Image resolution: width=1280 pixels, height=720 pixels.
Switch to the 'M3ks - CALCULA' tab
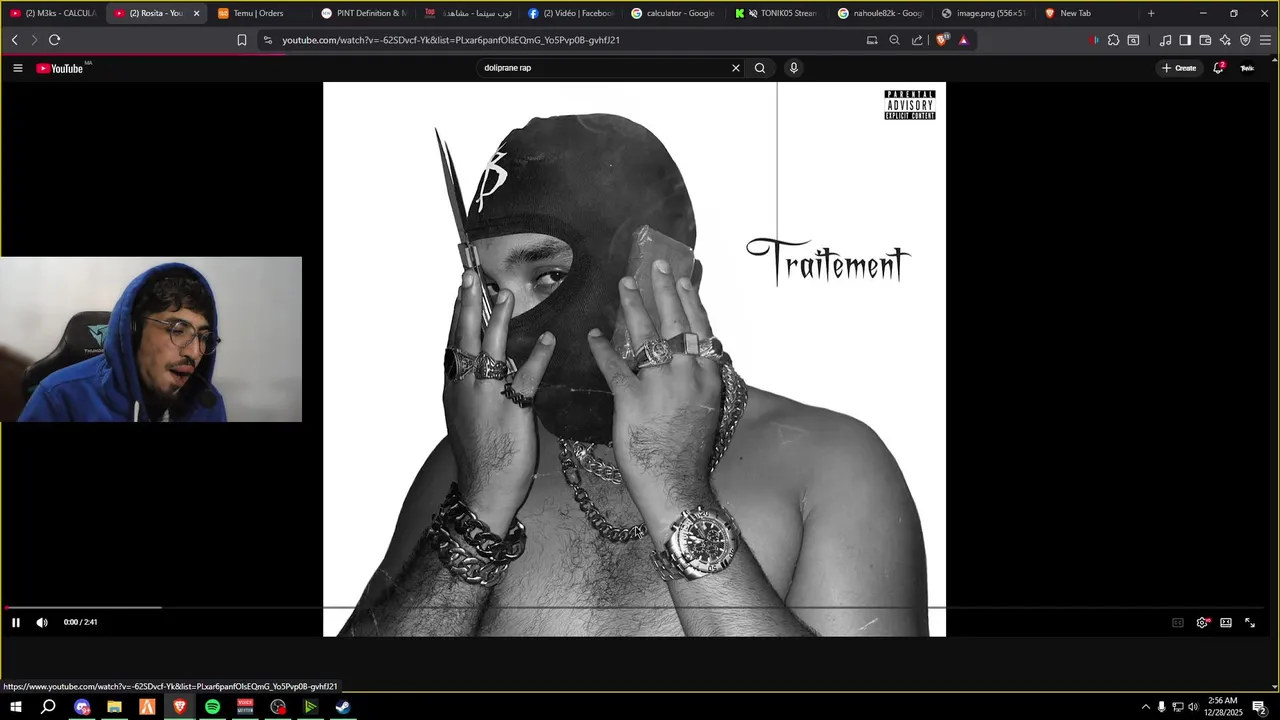pos(52,13)
